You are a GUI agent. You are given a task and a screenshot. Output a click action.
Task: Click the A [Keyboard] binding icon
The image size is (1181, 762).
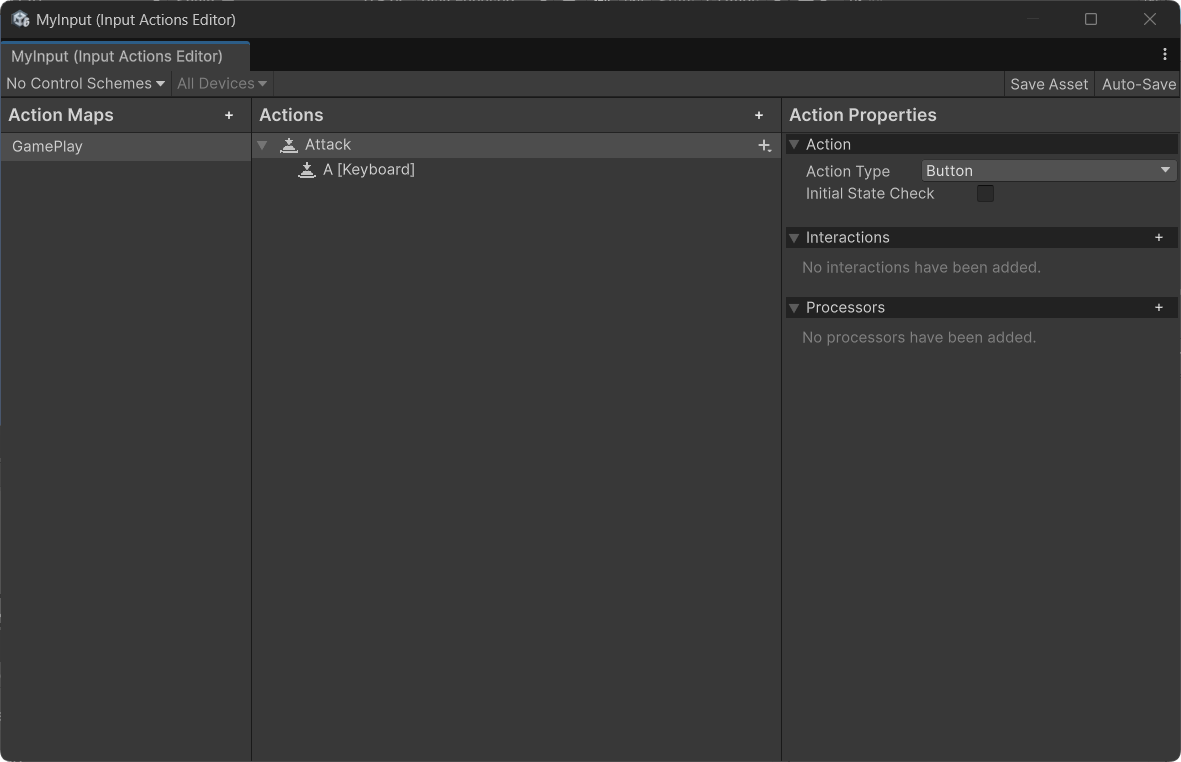pos(307,170)
